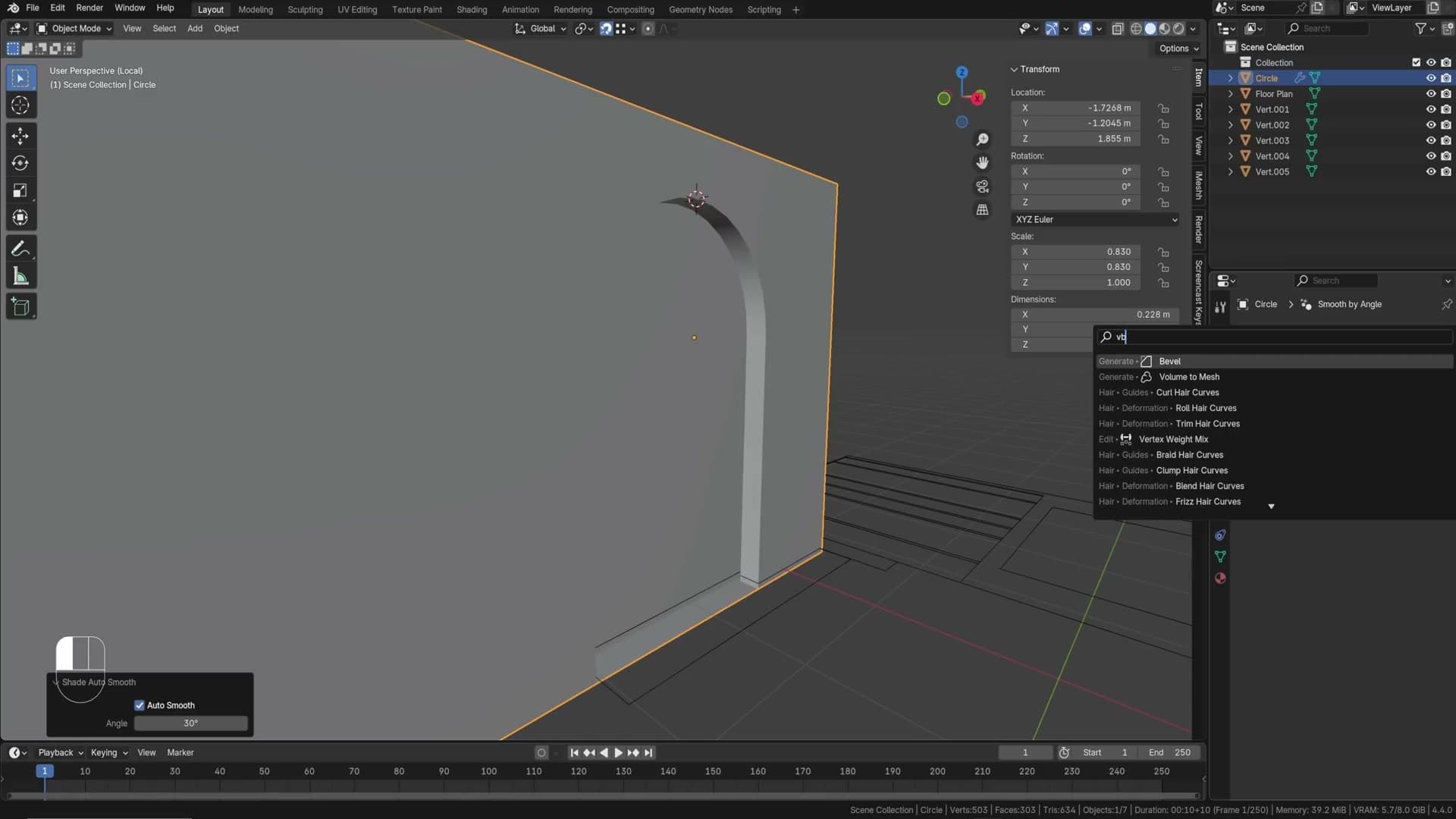Click the outliner filter funnel icon
The image size is (1456, 819).
coord(1420,29)
